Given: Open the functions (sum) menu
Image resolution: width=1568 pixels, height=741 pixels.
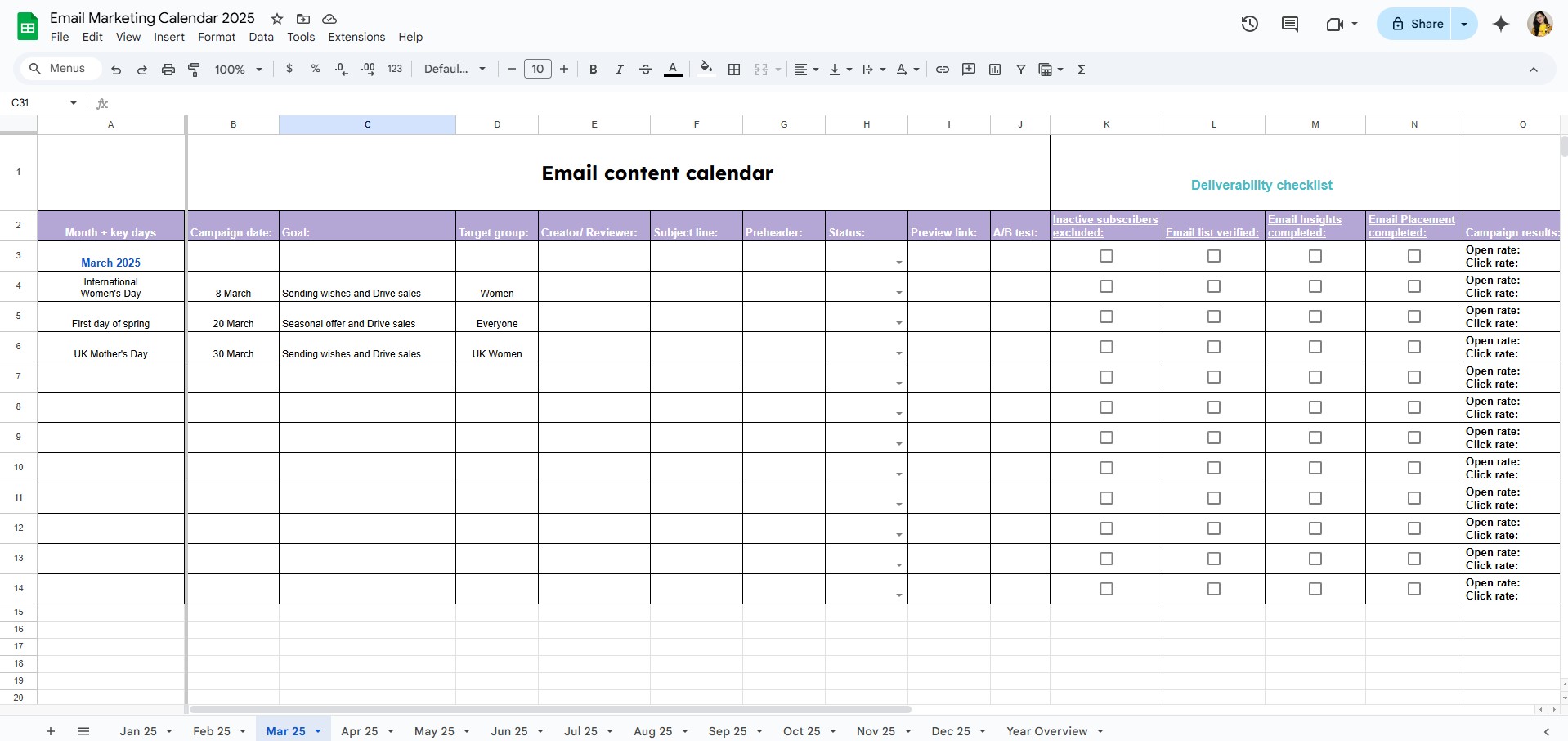Looking at the screenshot, I should (1081, 70).
